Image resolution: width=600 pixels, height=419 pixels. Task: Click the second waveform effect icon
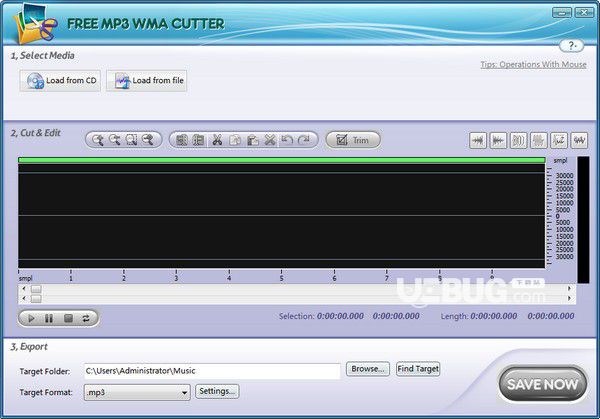498,140
